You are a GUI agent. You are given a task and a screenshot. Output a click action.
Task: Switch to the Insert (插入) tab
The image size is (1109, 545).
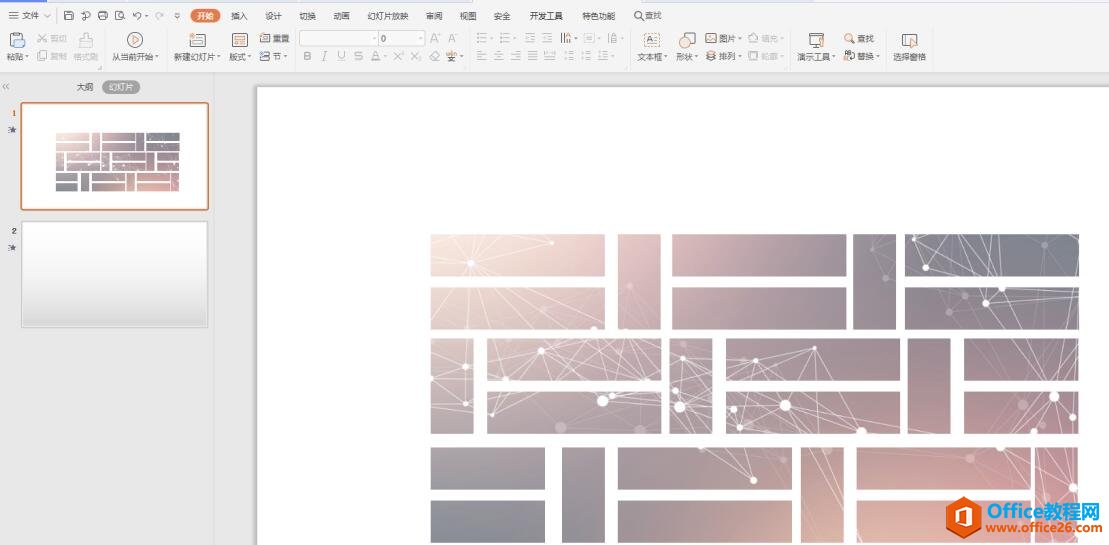[x=239, y=16]
